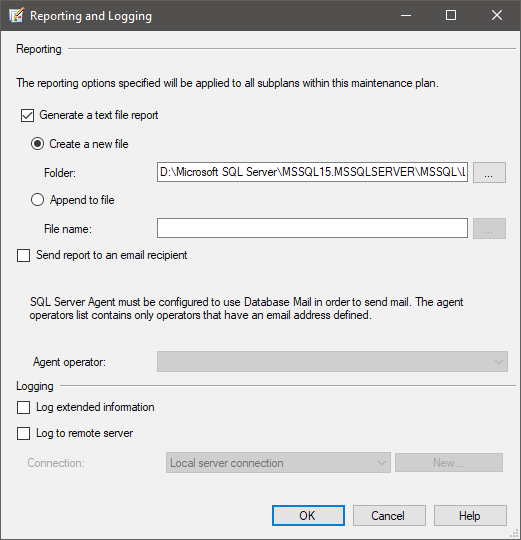Open the Local server connection dropdown
Screen dimensions: 521x540
click(x=278, y=463)
